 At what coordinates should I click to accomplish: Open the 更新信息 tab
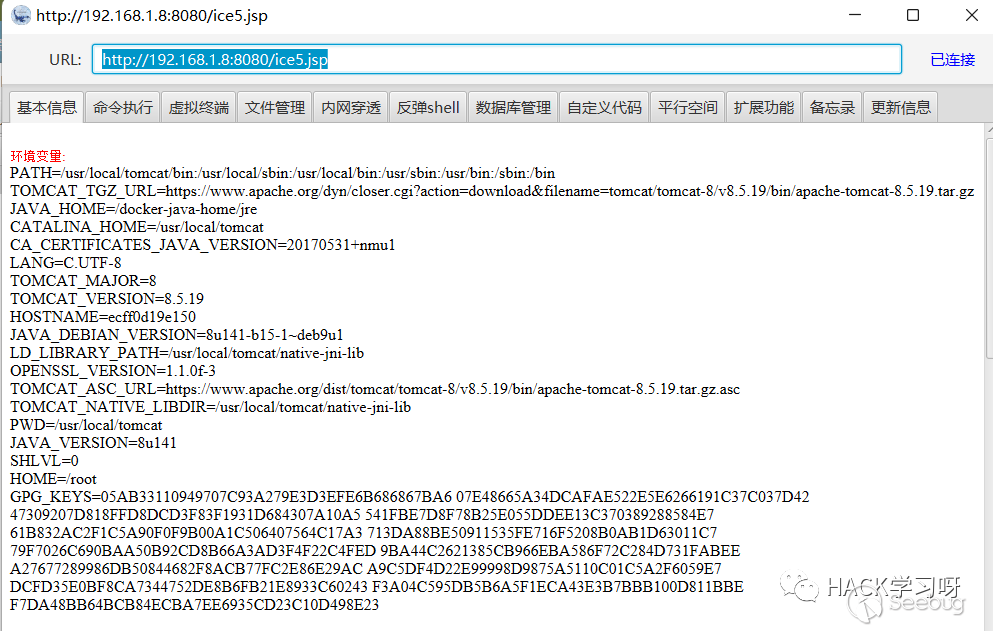click(900, 107)
